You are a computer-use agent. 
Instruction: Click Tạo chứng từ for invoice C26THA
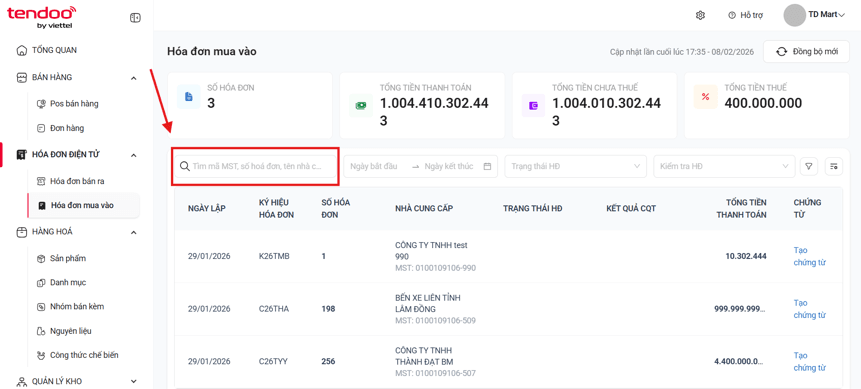(x=809, y=309)
